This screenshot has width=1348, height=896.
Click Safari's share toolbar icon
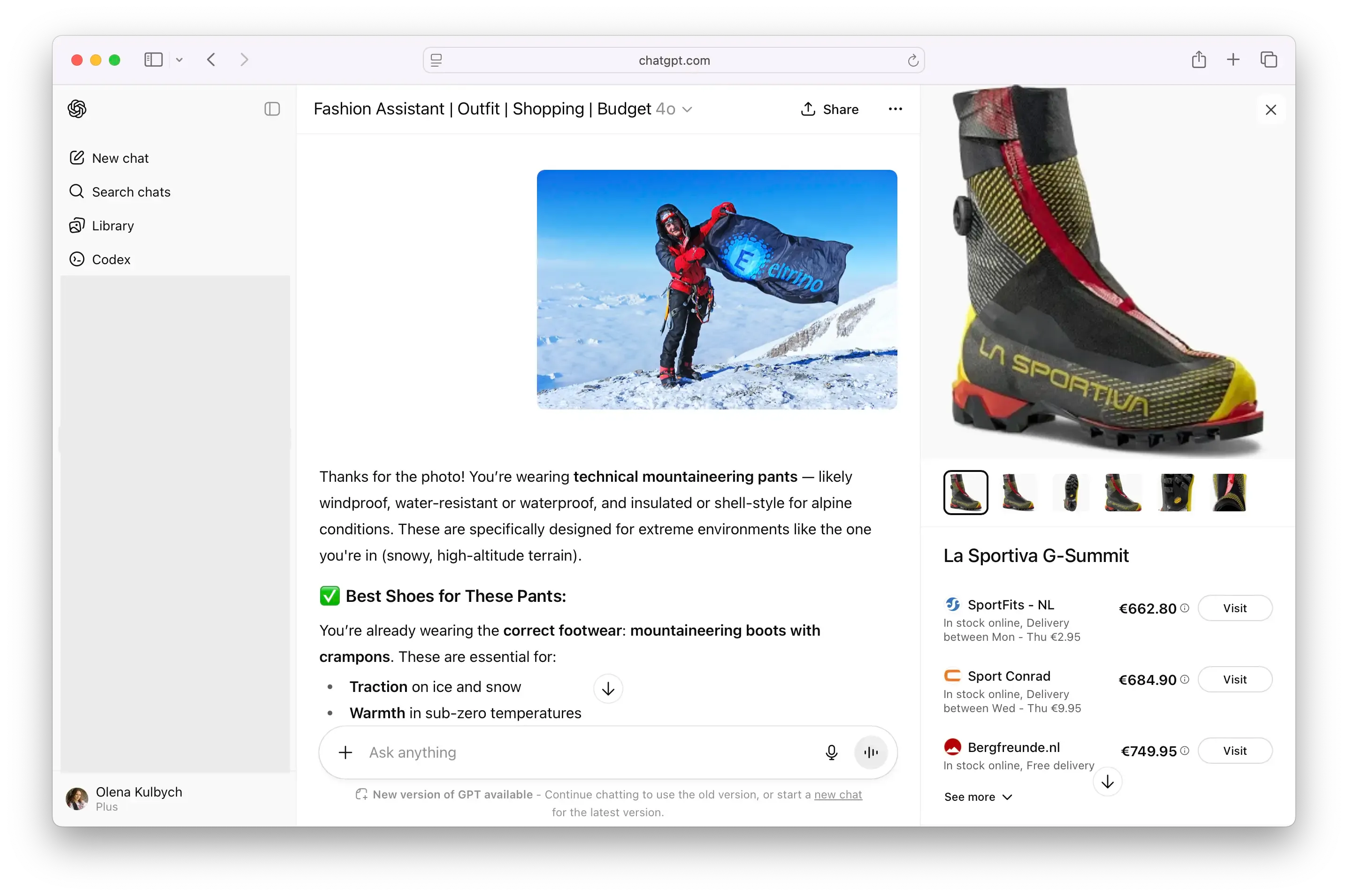coord(1199,60)
